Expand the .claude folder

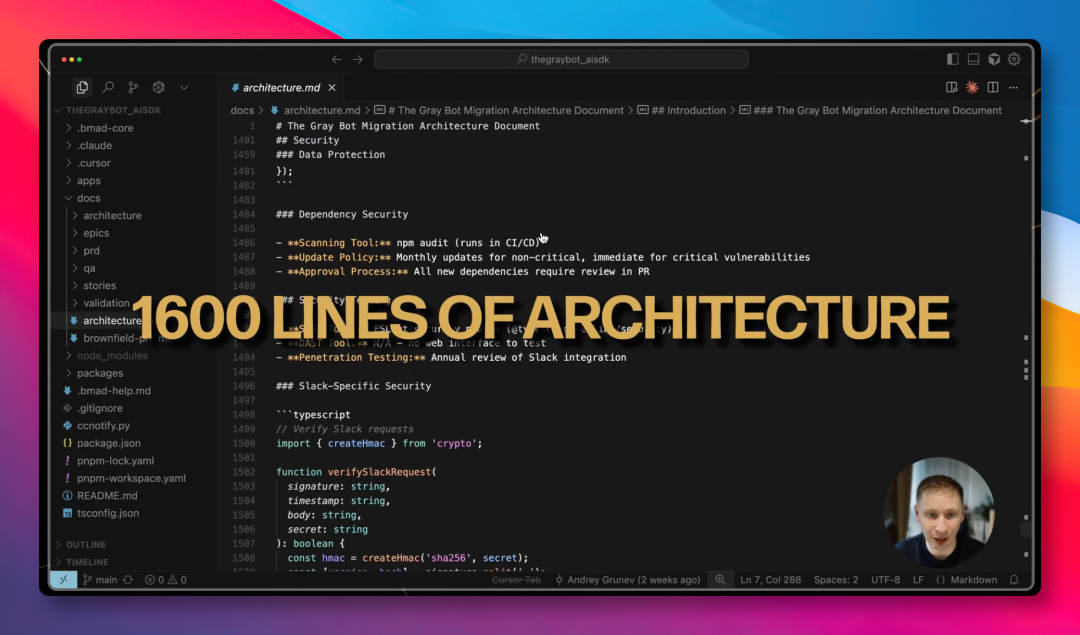pyautogui.click(x=94, y=145)
